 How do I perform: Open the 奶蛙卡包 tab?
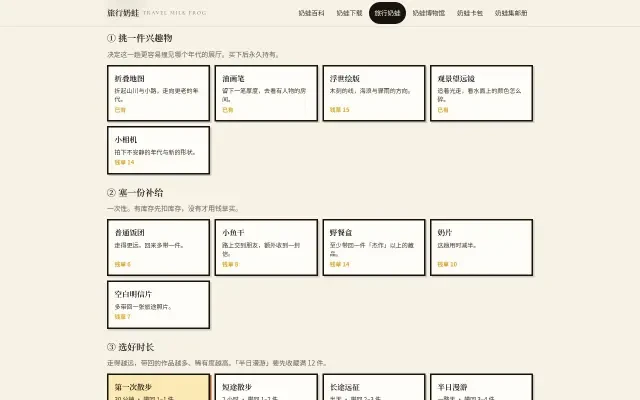tap(470, 13)
